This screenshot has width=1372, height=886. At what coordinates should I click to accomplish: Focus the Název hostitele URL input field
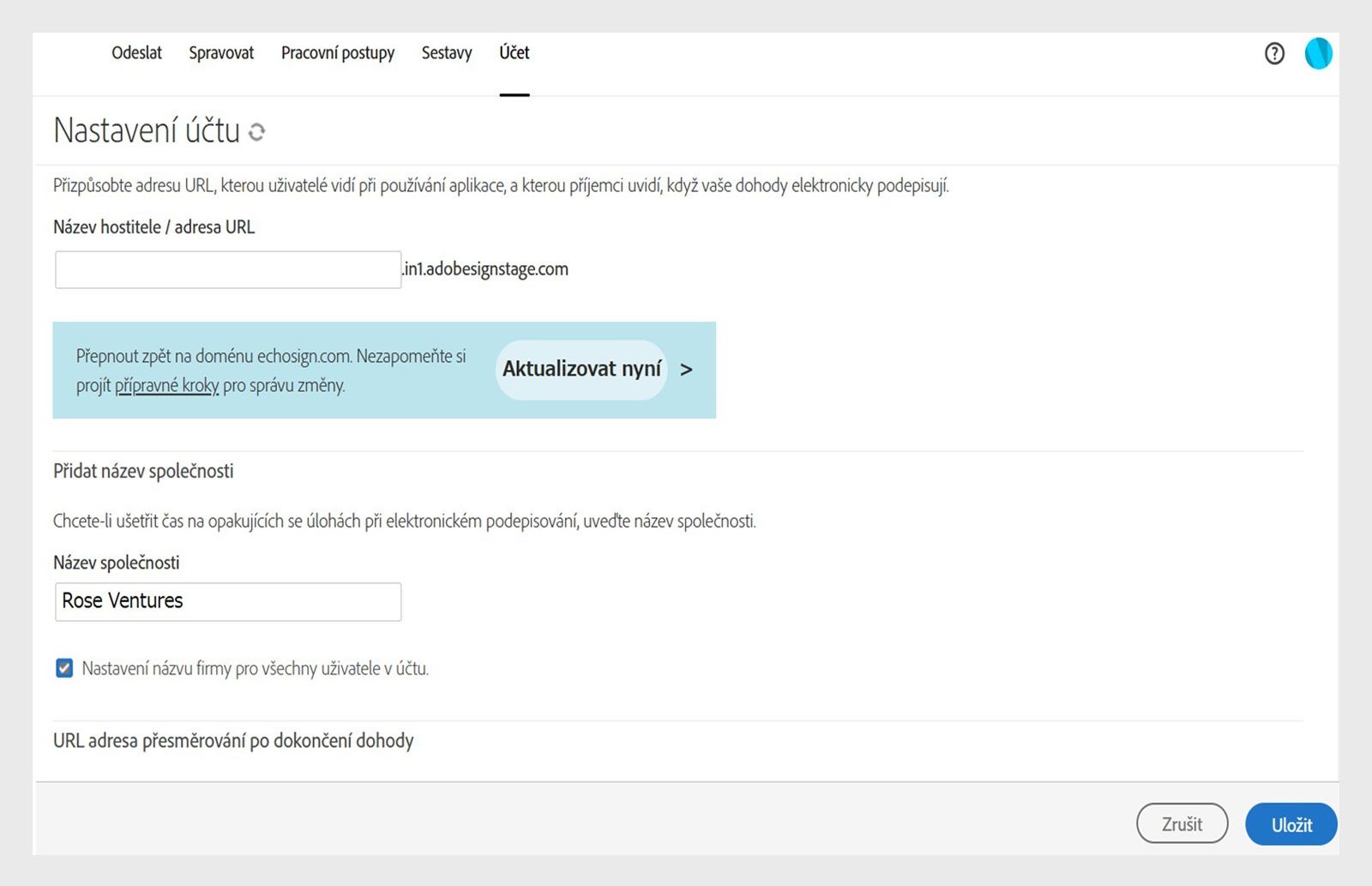[x=228, y=270]
